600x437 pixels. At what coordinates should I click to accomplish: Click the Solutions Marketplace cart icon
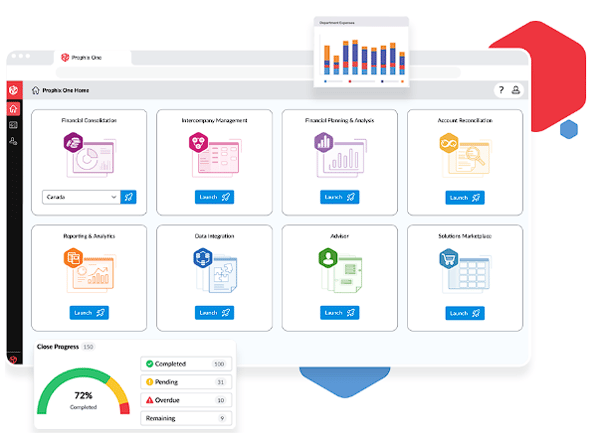click(x=447, y=261)
